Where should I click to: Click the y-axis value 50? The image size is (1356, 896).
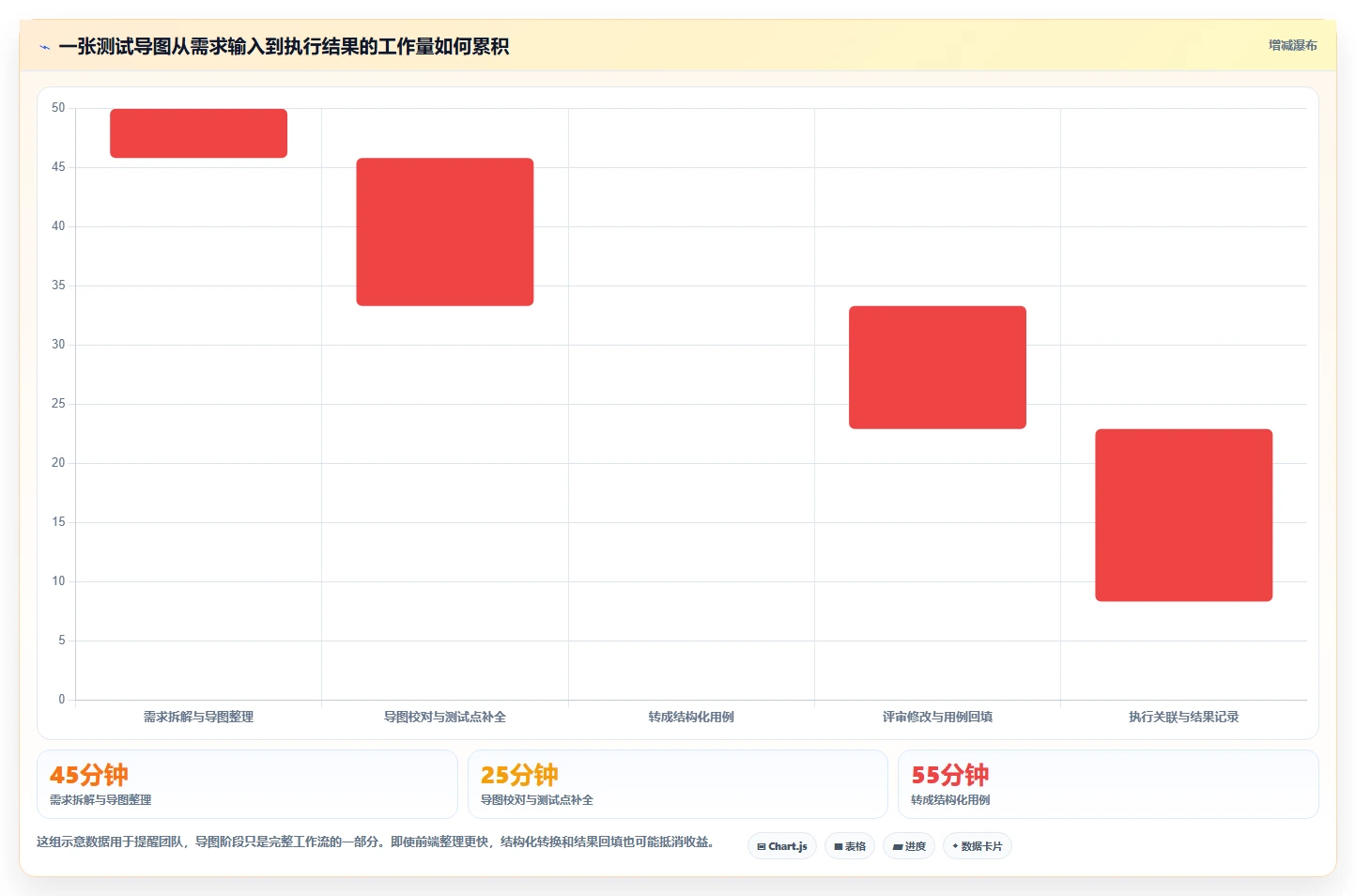tap(58, 108)
